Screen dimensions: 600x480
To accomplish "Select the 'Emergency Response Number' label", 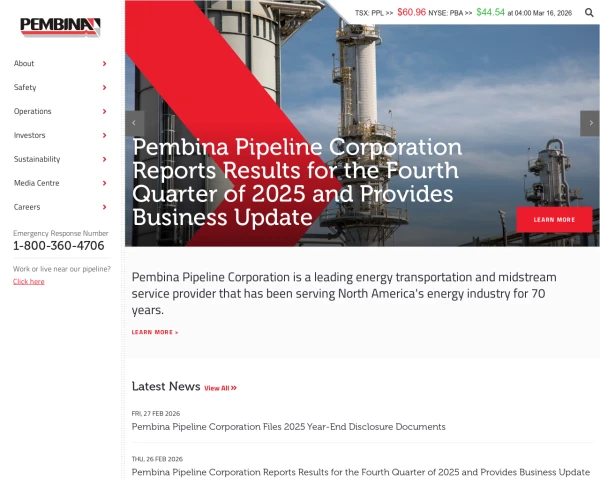I will [x=60, y=233].
